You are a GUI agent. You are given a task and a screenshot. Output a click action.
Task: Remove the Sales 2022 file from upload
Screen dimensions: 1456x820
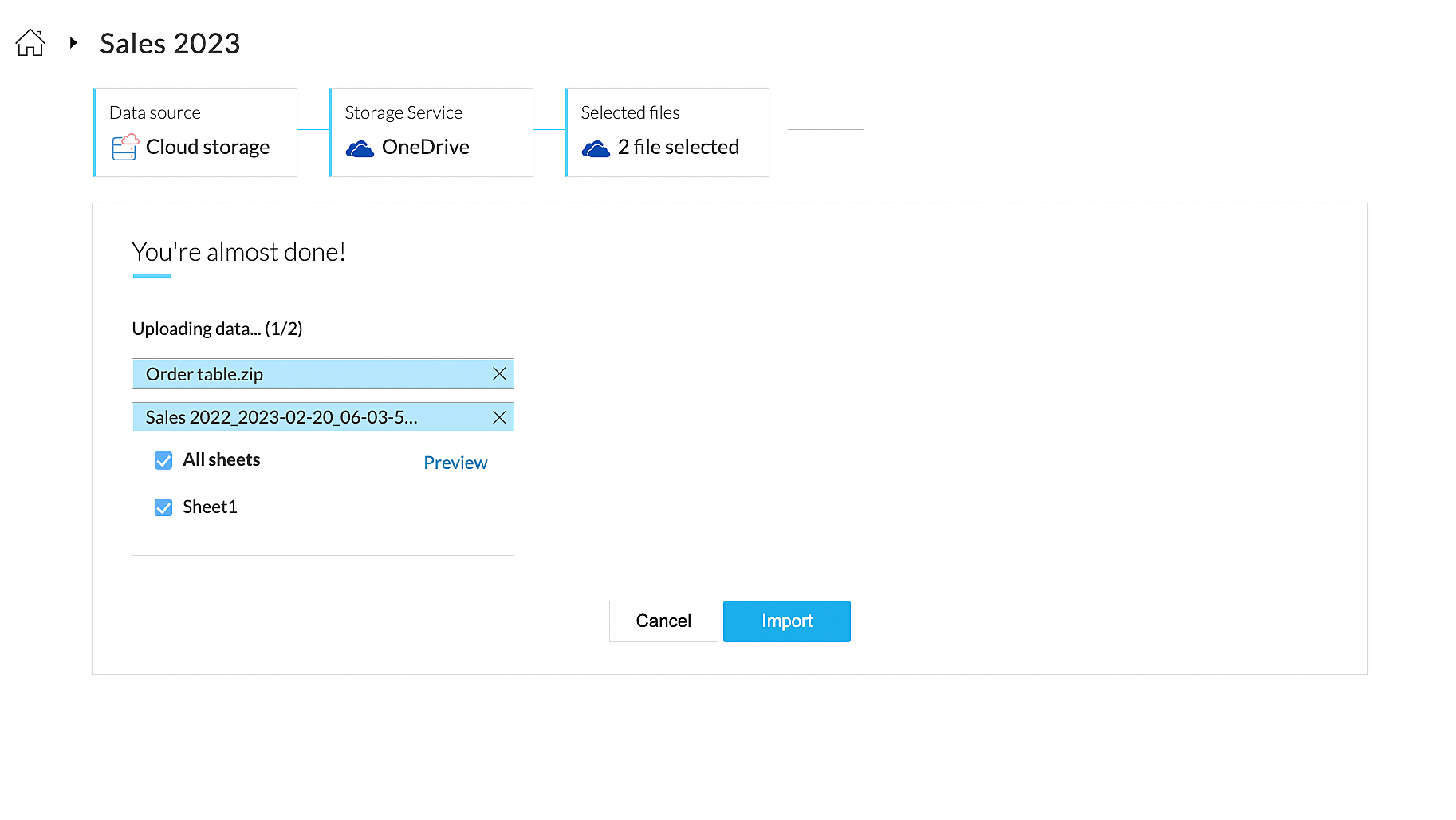pyautogui.click(x=500, y=417)
